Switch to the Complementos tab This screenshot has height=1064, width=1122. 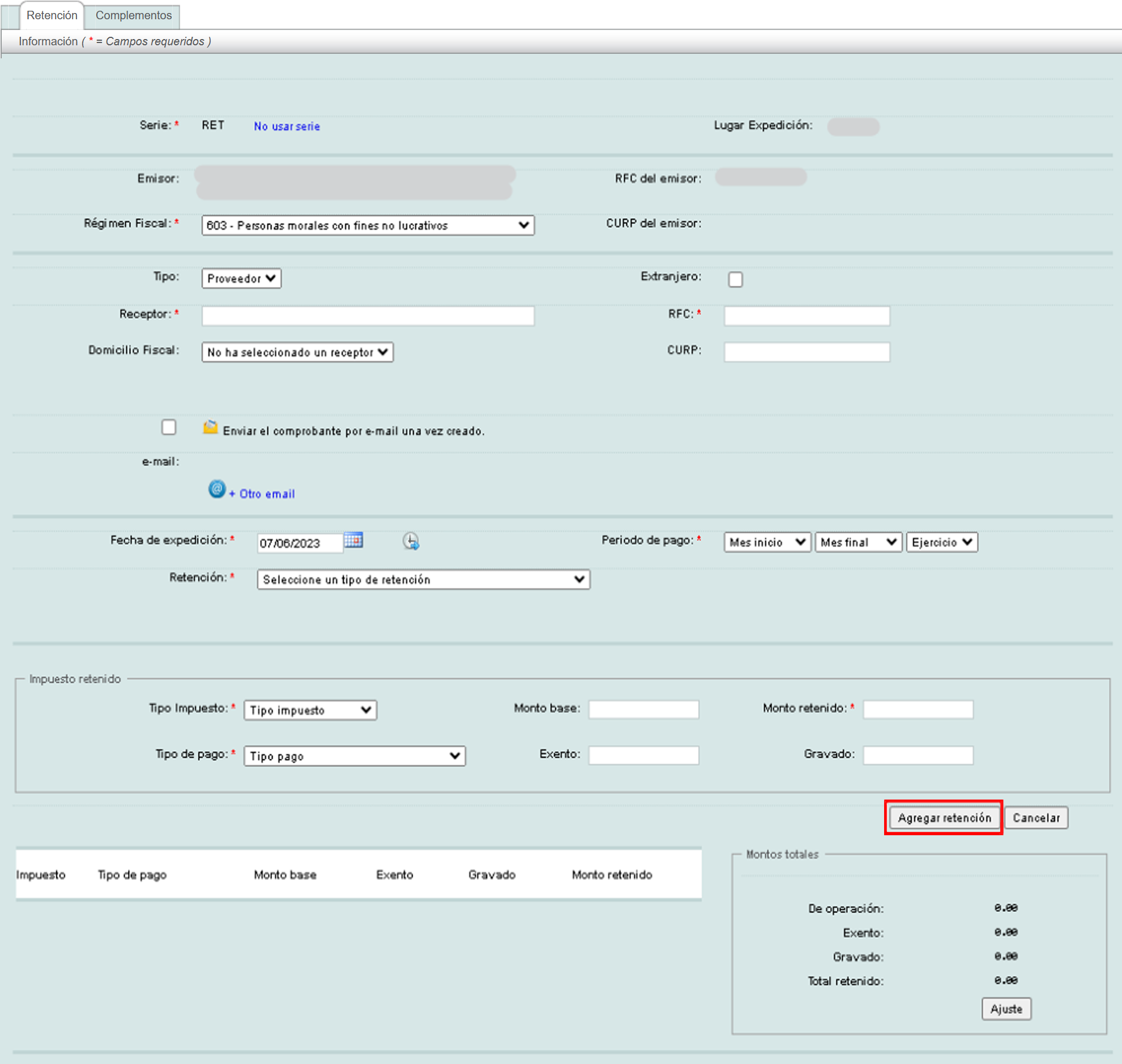point(133,15)
